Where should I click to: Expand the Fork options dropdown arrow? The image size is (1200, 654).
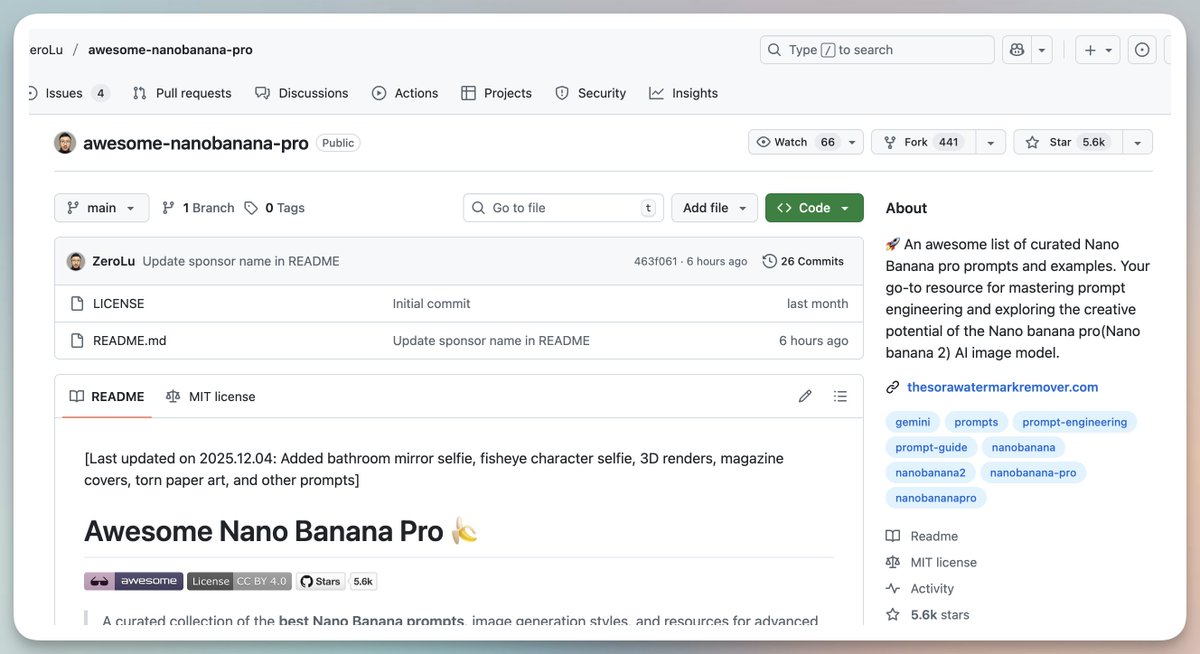(990, 142)
